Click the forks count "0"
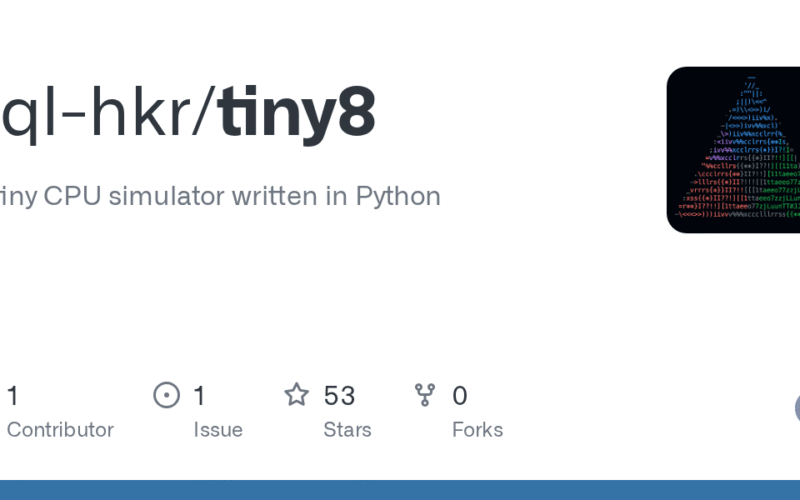800x500 pixels. [460, 396]
